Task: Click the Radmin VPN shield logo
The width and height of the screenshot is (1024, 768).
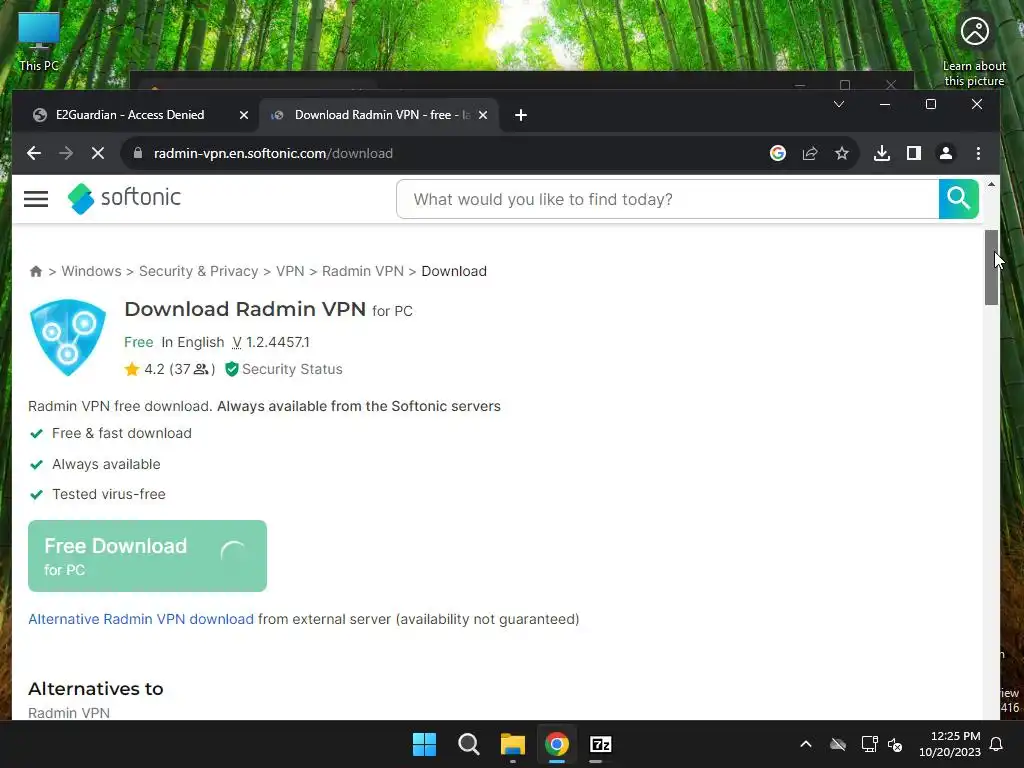Action: 67,337
